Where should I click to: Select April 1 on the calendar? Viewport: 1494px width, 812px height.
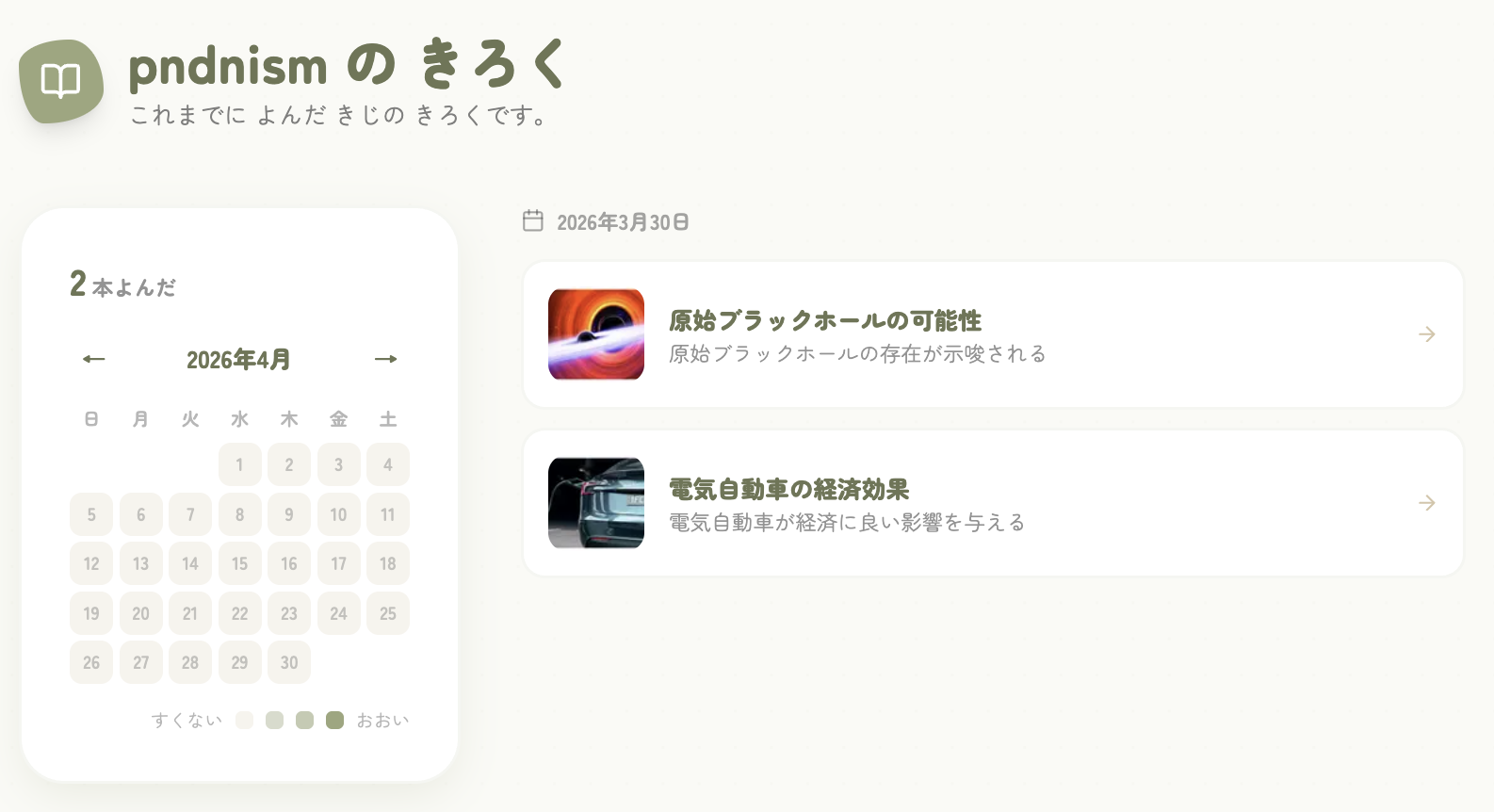point(240,464)
